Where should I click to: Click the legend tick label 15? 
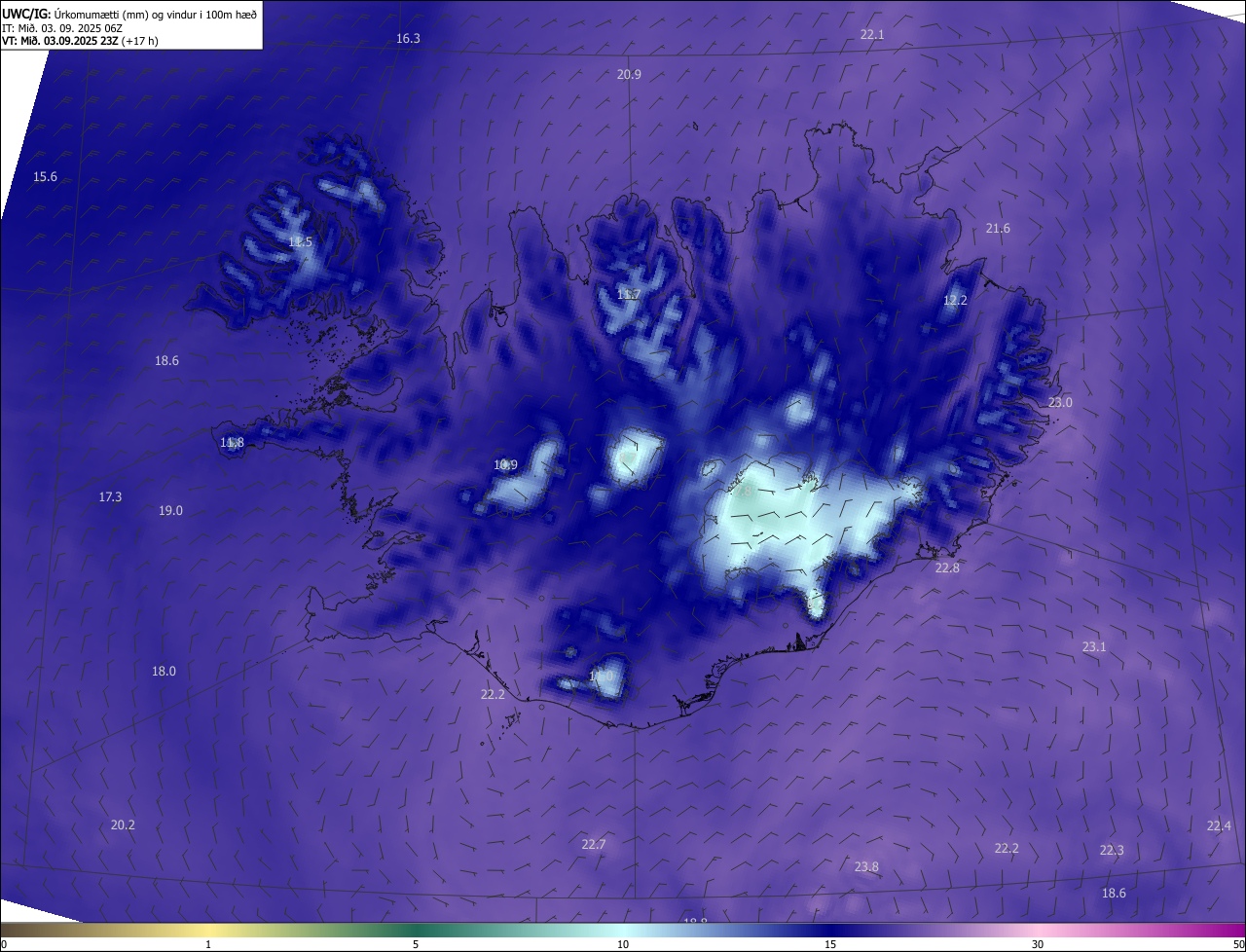830,945
